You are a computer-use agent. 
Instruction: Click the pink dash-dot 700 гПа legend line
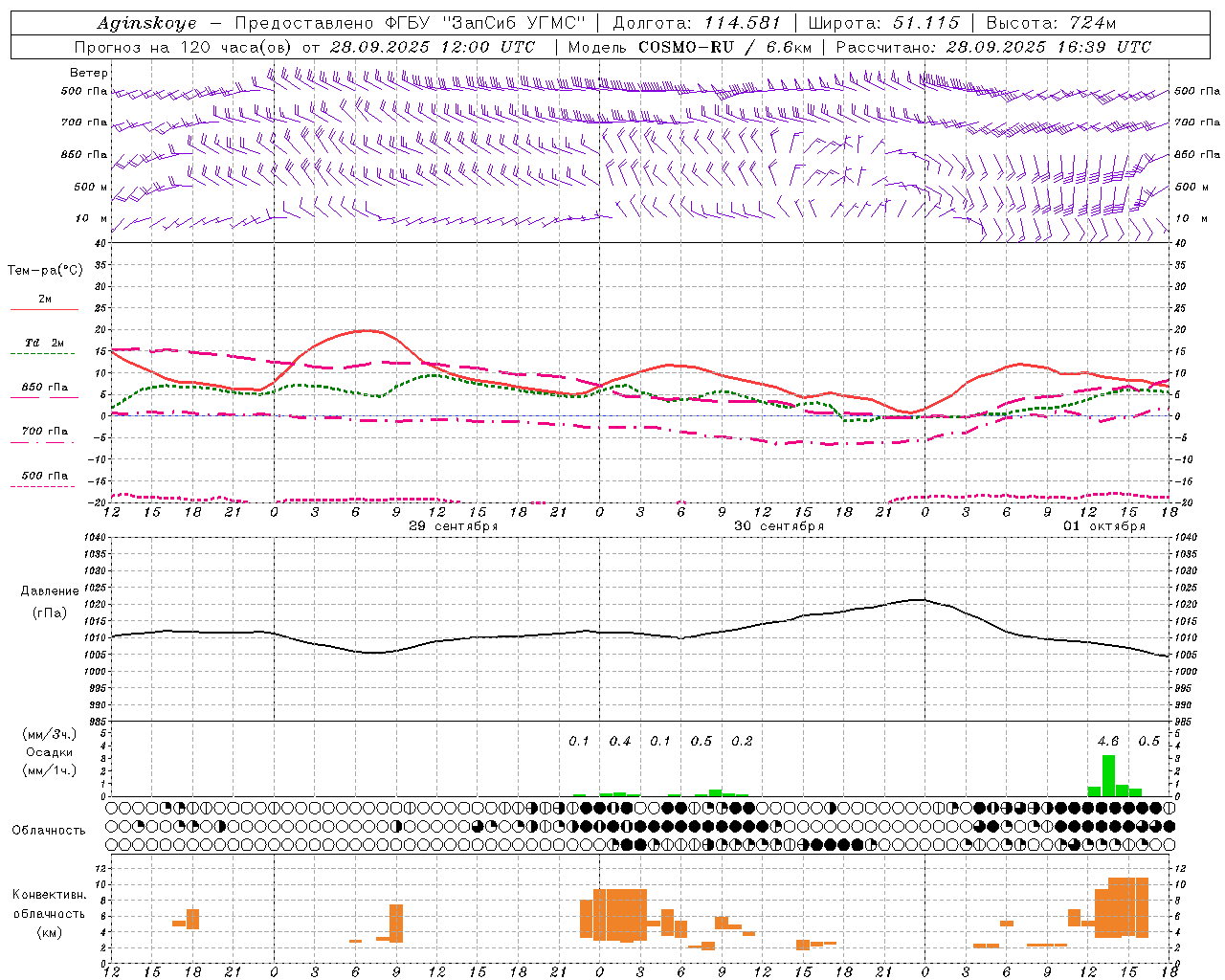point(43,442)
